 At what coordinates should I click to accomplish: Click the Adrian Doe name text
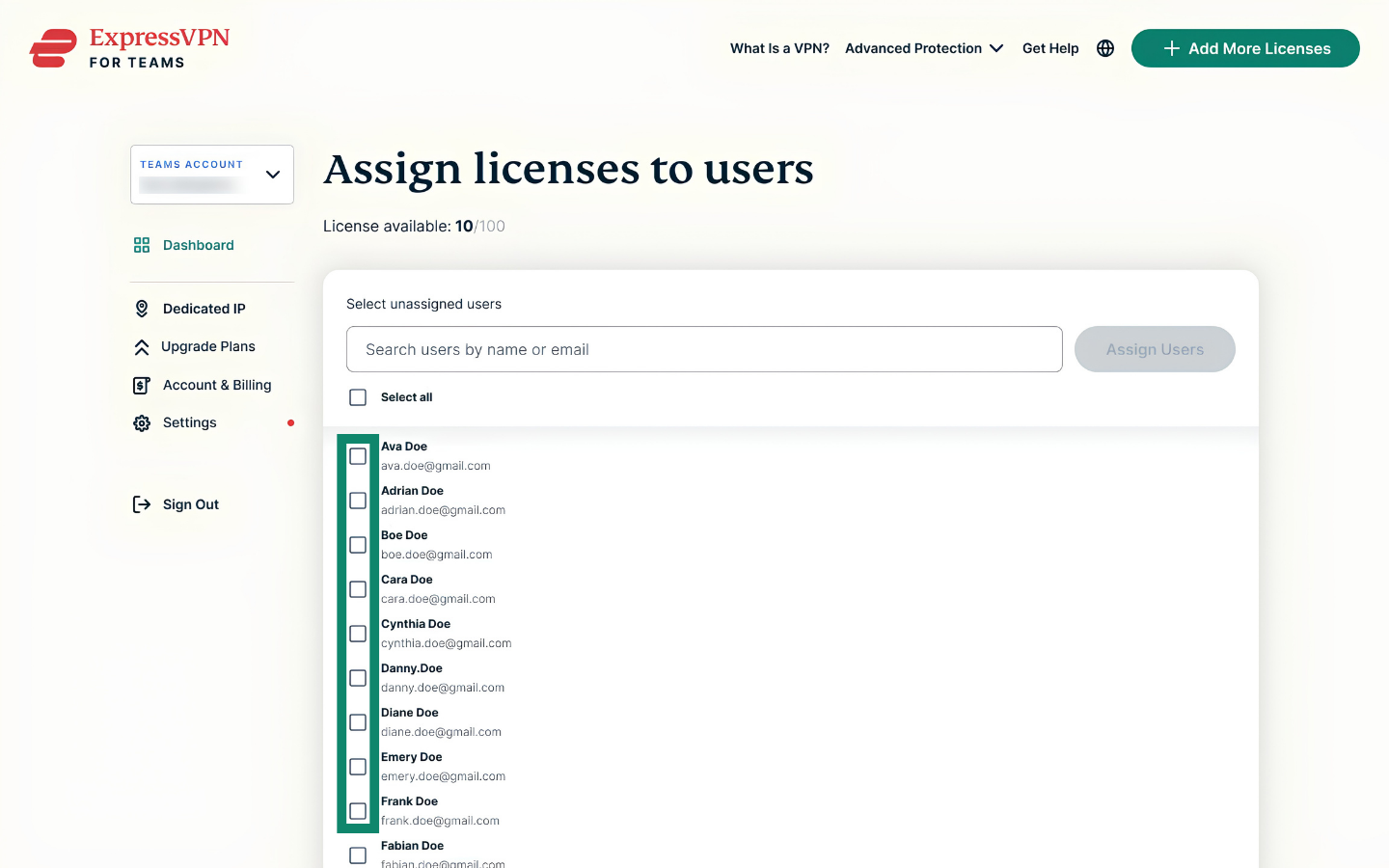412,491
